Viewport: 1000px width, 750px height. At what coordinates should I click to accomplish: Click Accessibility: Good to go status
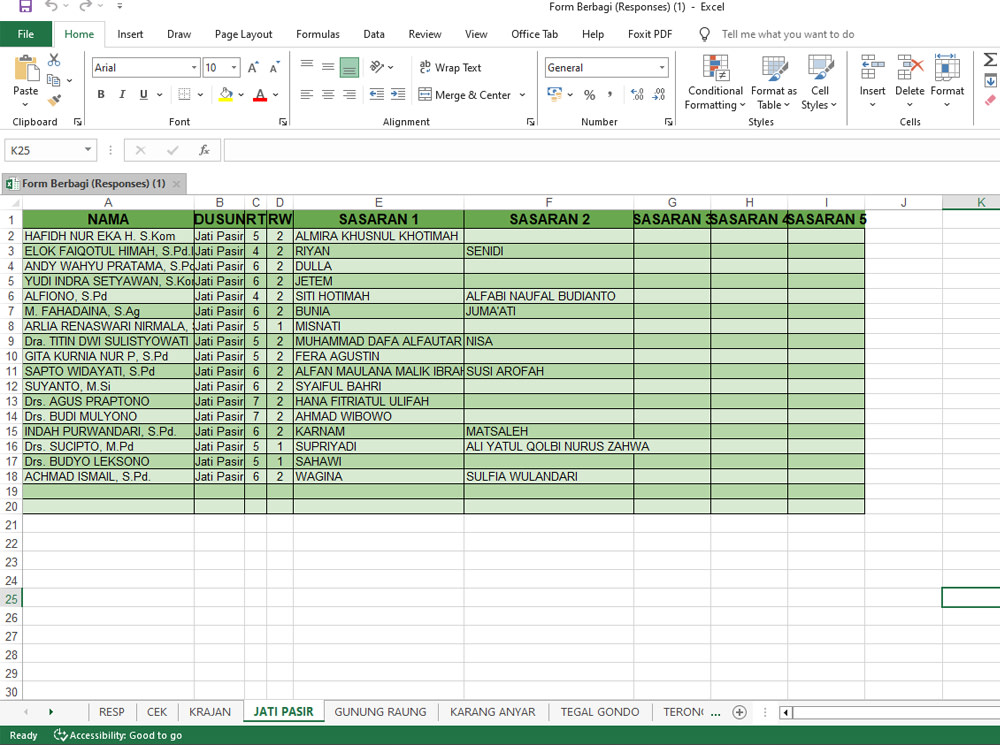click(119, 735)
